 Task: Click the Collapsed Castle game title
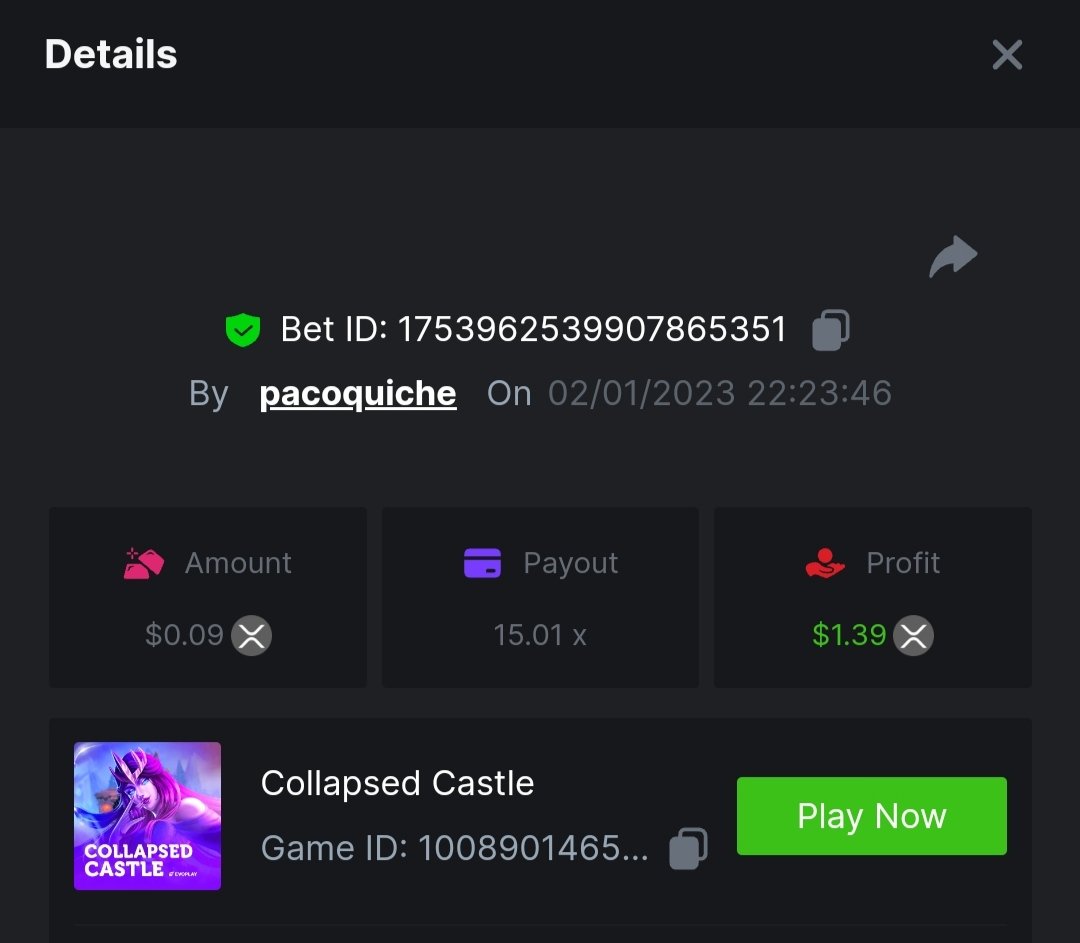point(397,783)
